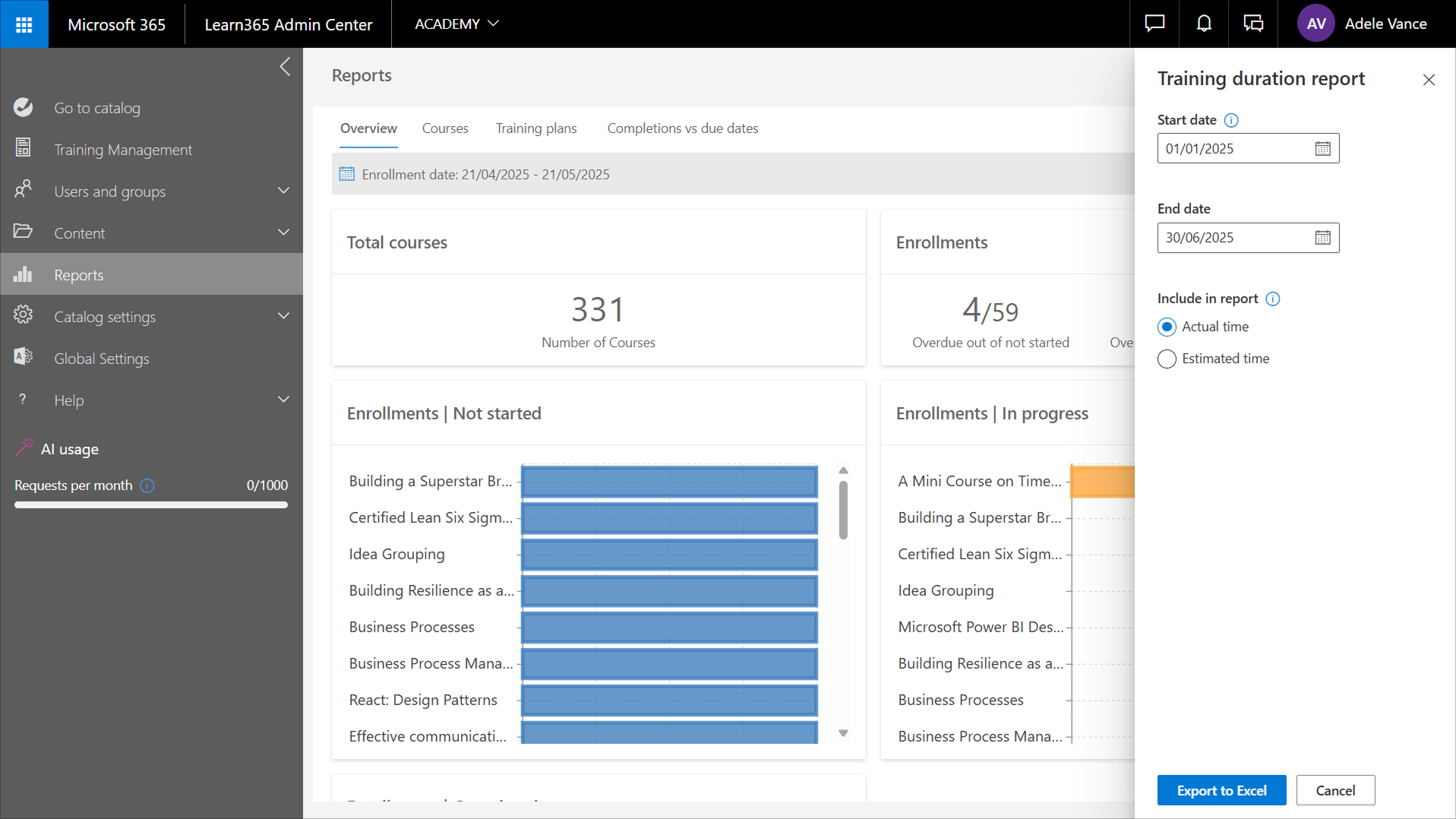The height and width of the screenshot is (819, 1456).
Task: Collapse the left navigation sidebar
Action: click(x=285, y=67)
